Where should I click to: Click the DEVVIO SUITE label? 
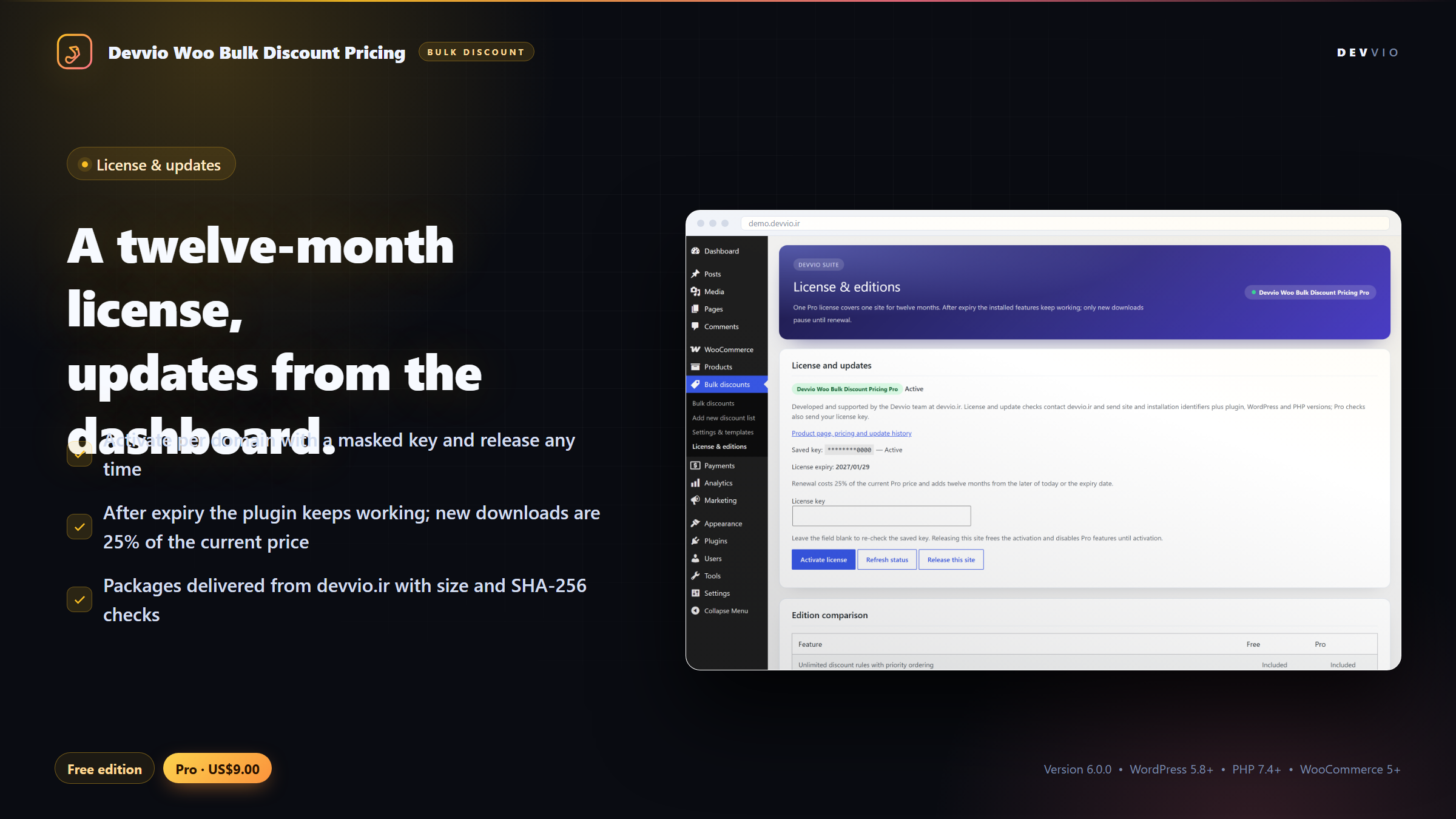tap(818, 265)
